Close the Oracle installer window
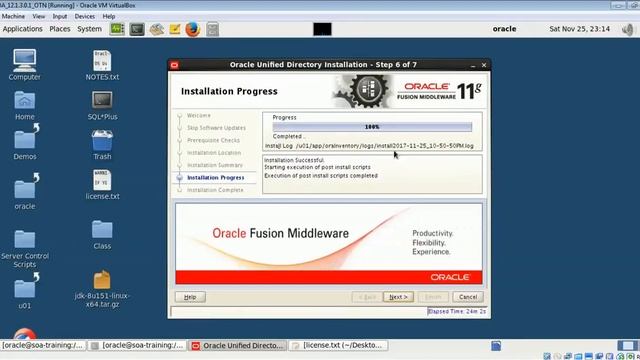 pos(484,65)
